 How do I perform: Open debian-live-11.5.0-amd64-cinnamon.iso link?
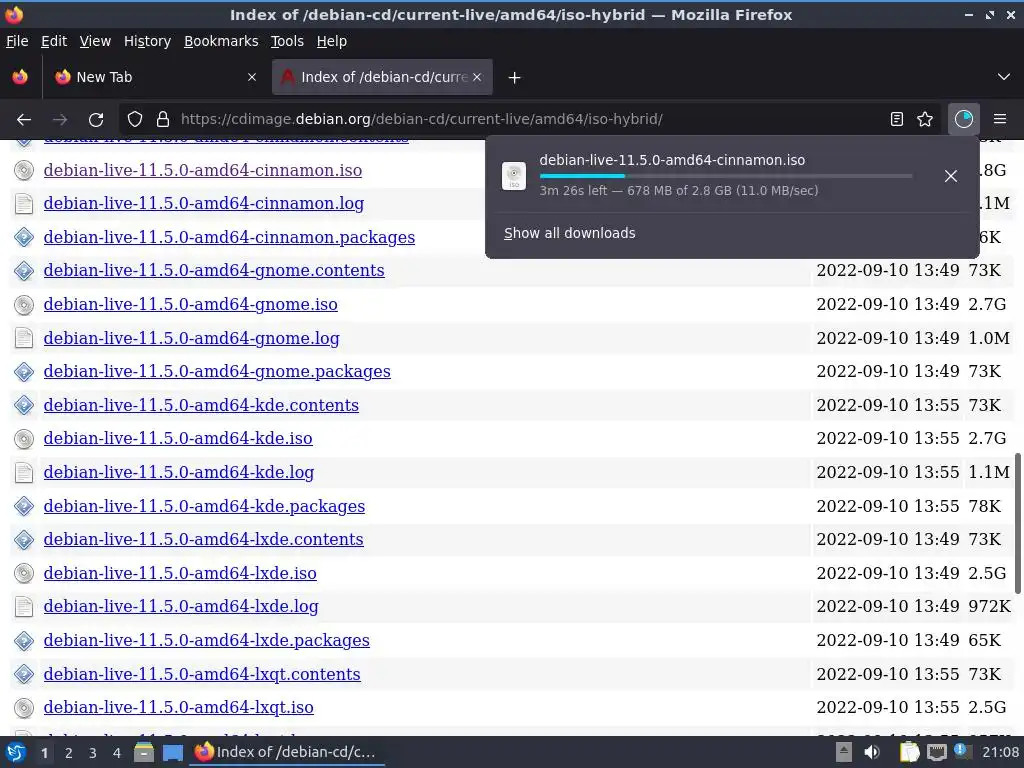pos(202,170)
